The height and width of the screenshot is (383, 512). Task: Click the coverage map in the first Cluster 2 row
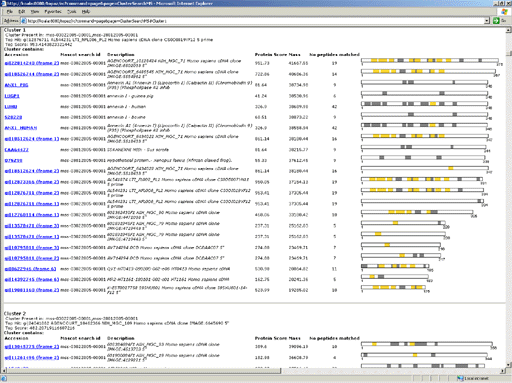(x=427, y=344)
